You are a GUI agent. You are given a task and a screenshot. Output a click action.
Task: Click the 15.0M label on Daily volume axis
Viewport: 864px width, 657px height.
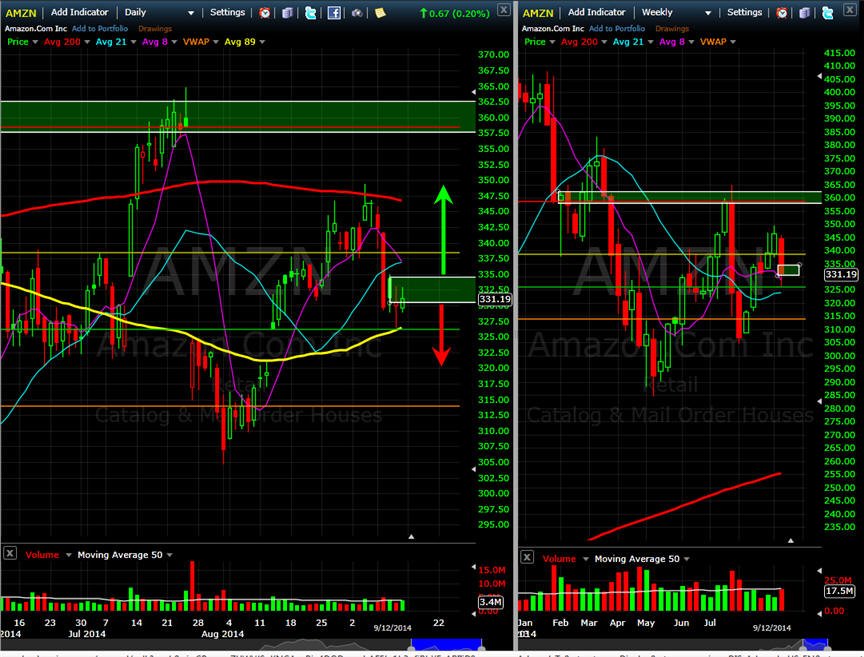pyautogui.click(x=492, y=570)
